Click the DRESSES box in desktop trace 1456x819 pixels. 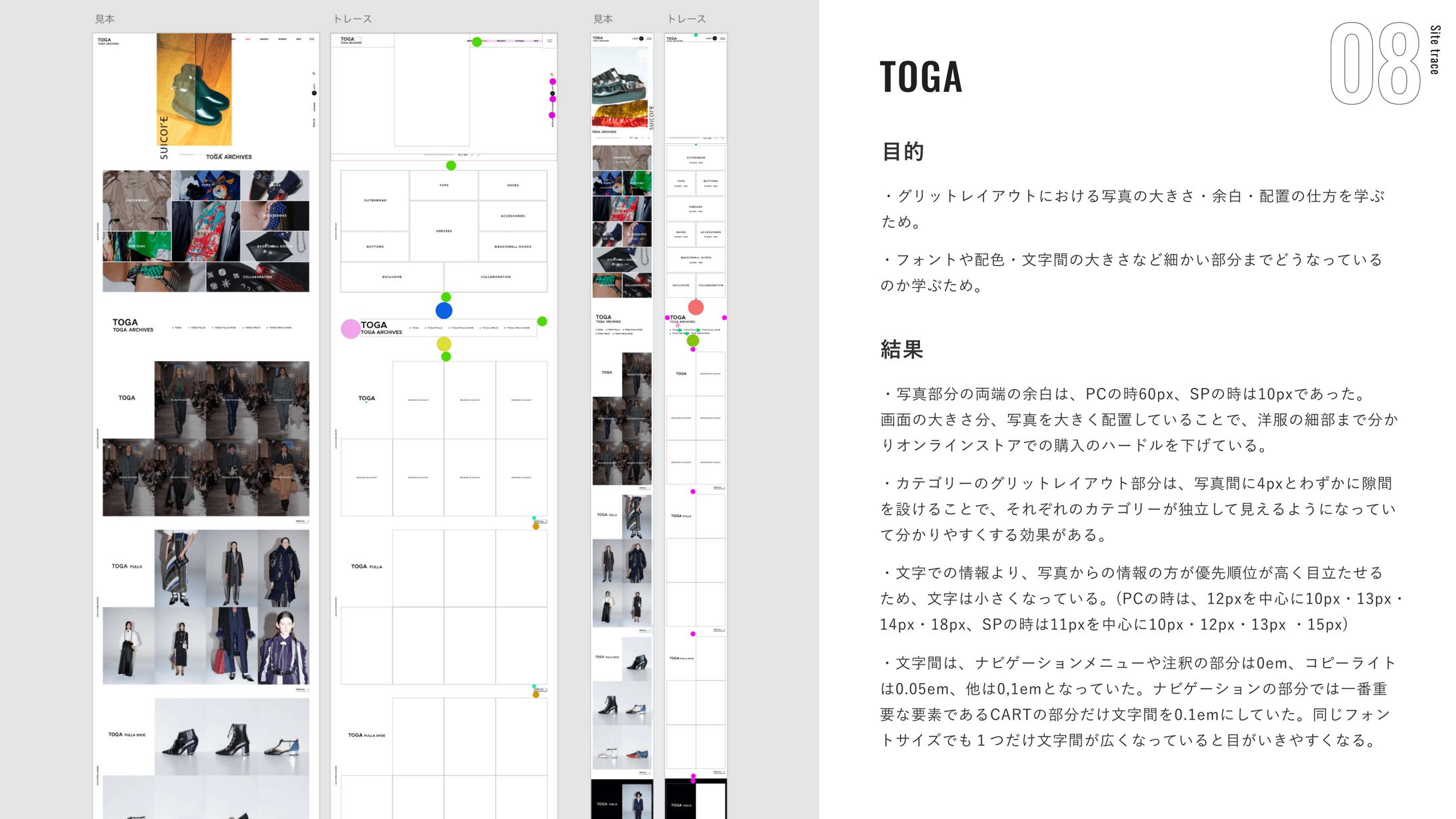click(444, 231)
